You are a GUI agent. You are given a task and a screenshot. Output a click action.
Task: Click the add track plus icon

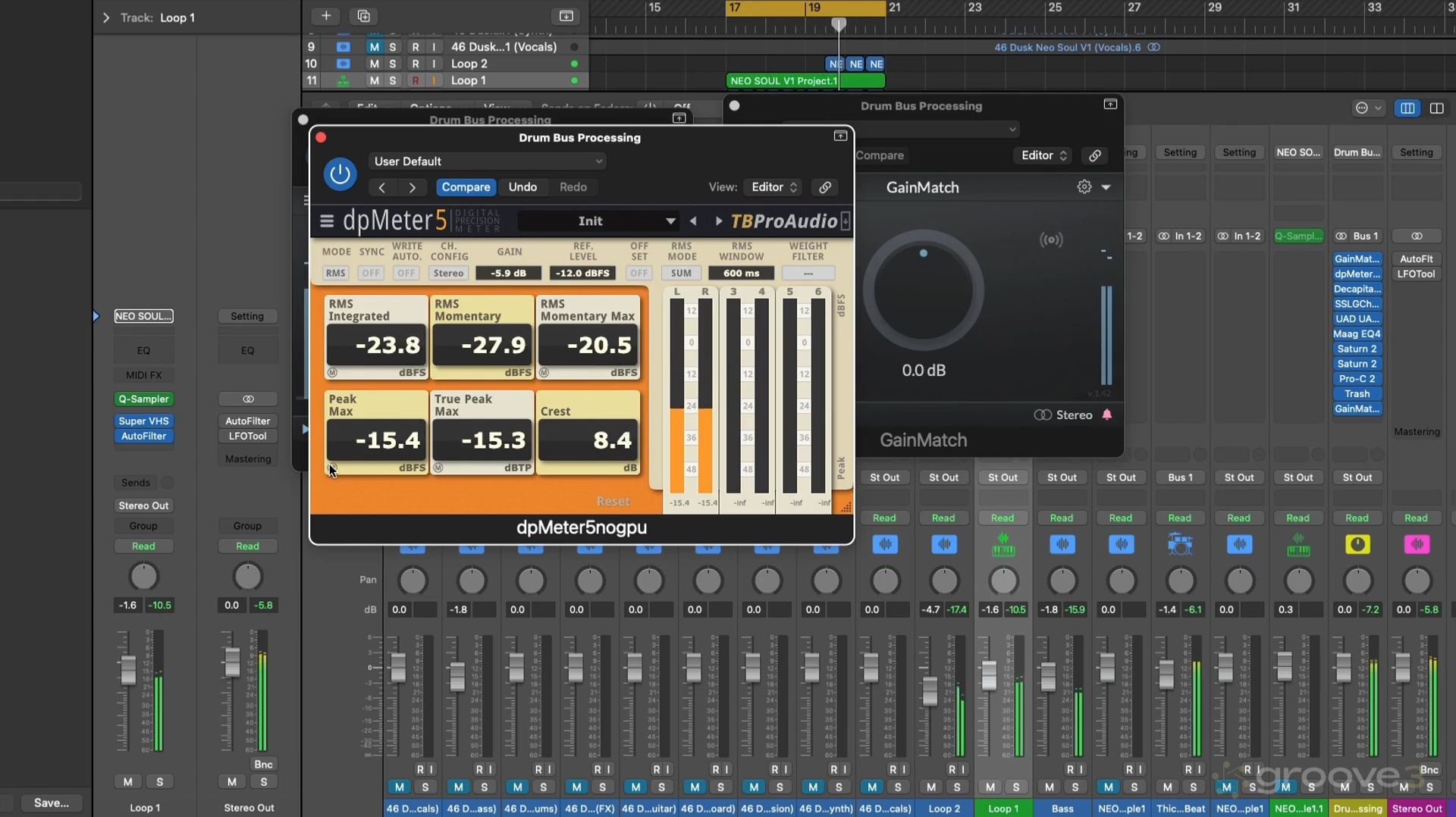[x=326, y=16]
